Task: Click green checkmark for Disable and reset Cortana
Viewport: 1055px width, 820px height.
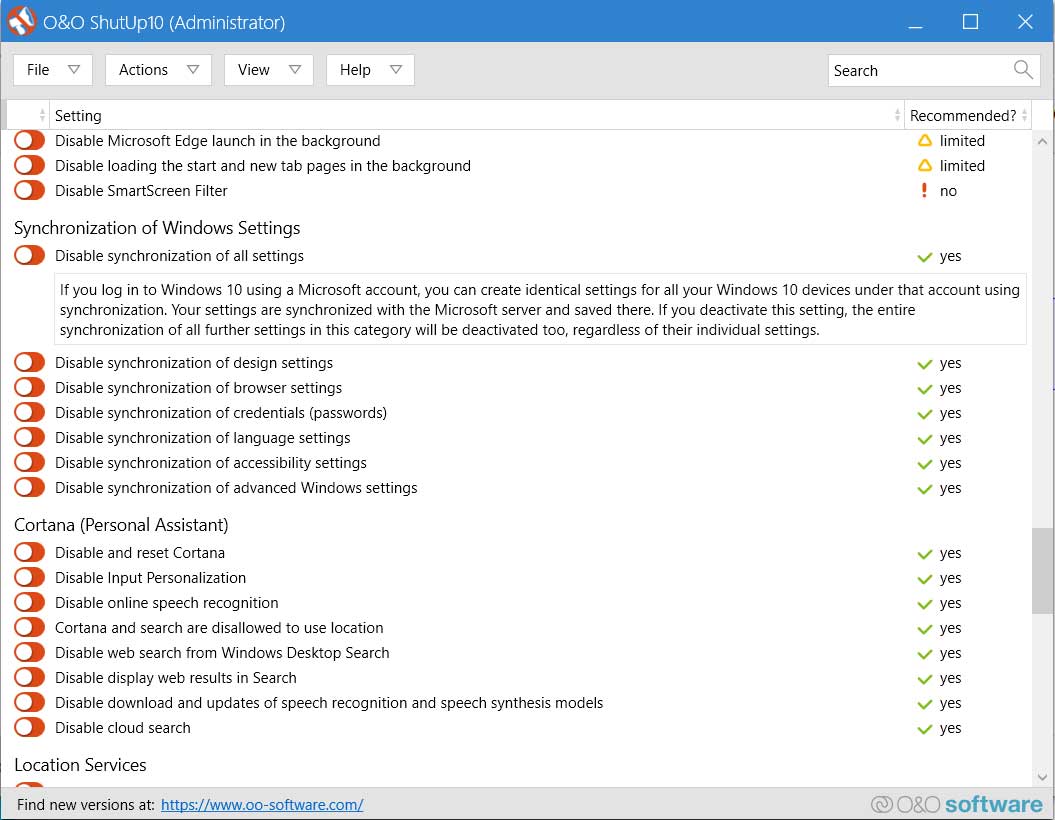Action: pyautogui.click(x=925, y=554)
